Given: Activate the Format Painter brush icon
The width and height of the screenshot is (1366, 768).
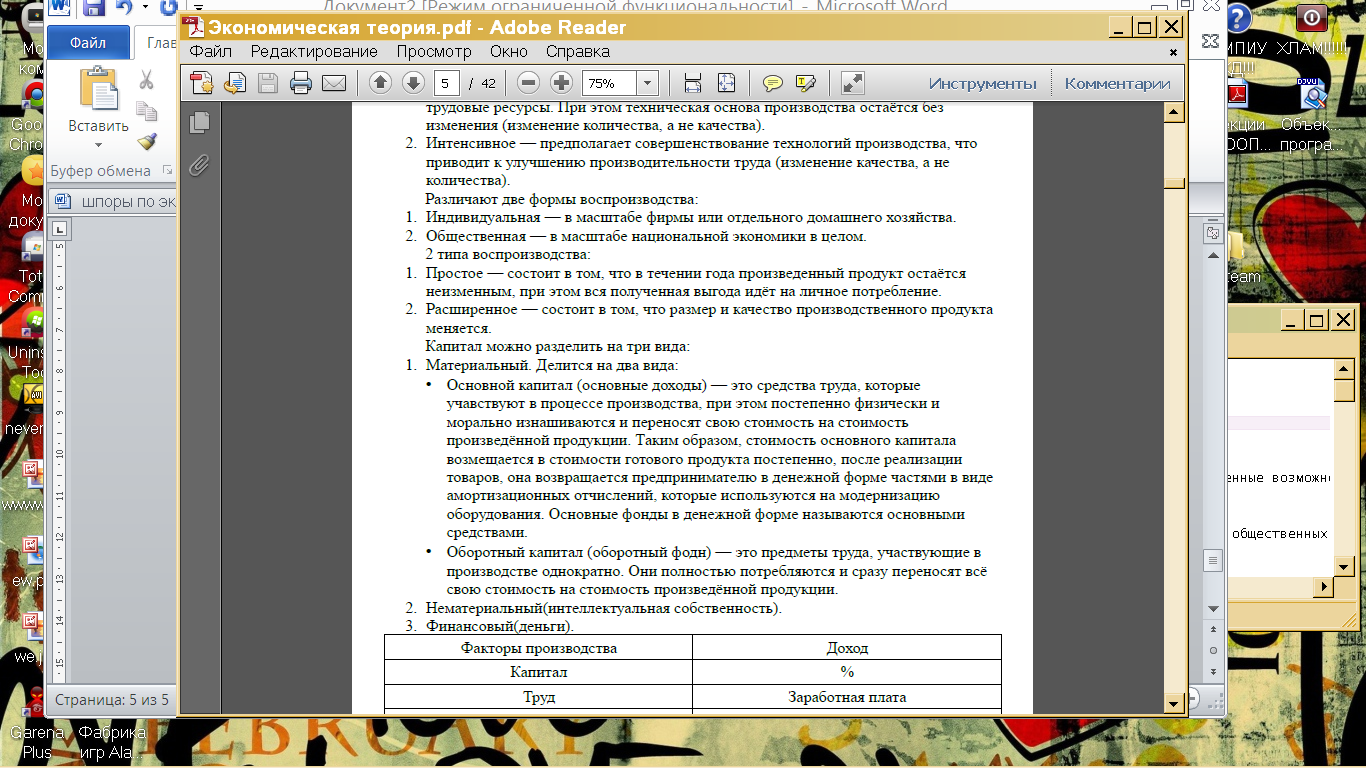Looking at the screenshot, I should tap(147, 142).
